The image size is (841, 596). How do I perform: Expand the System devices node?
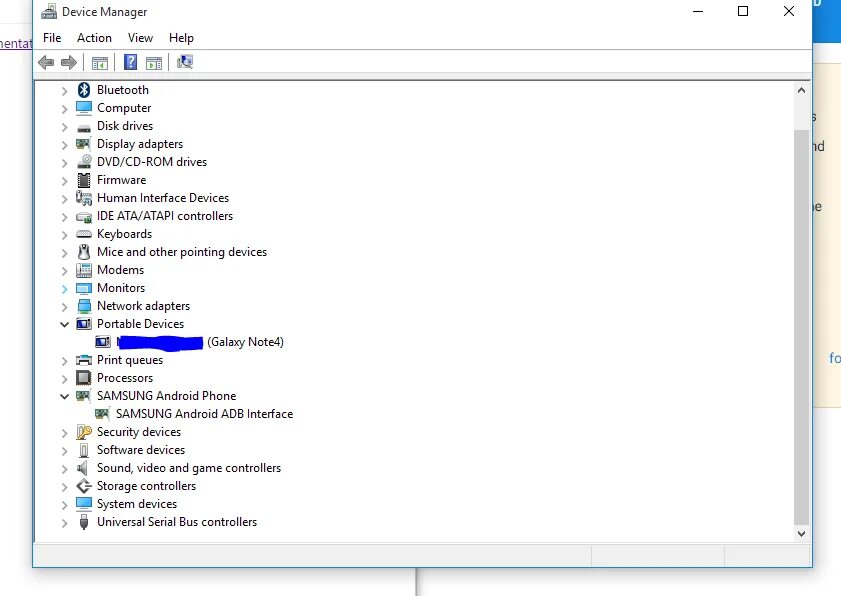coord(64,505)
